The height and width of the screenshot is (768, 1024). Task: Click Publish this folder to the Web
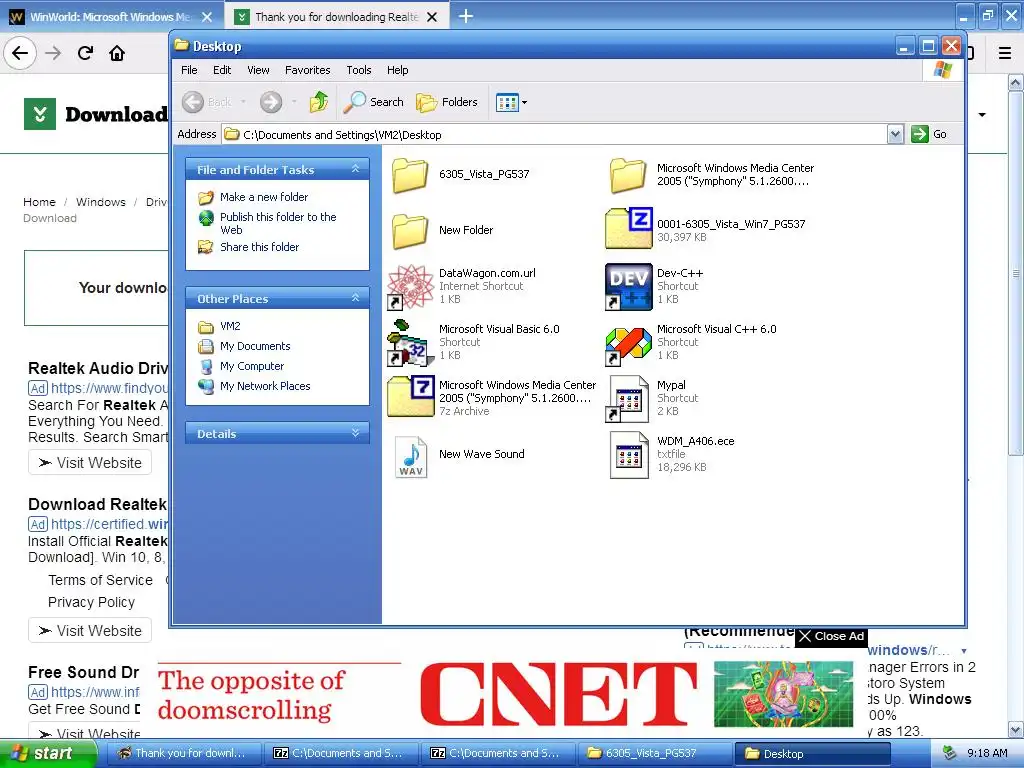click(278, 223)
